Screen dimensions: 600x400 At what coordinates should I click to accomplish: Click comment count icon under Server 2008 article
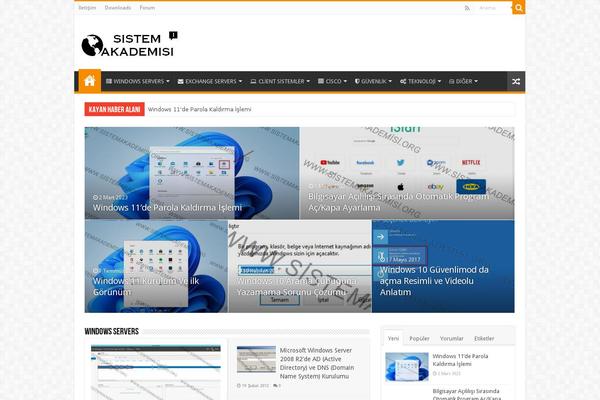[277, 385]
